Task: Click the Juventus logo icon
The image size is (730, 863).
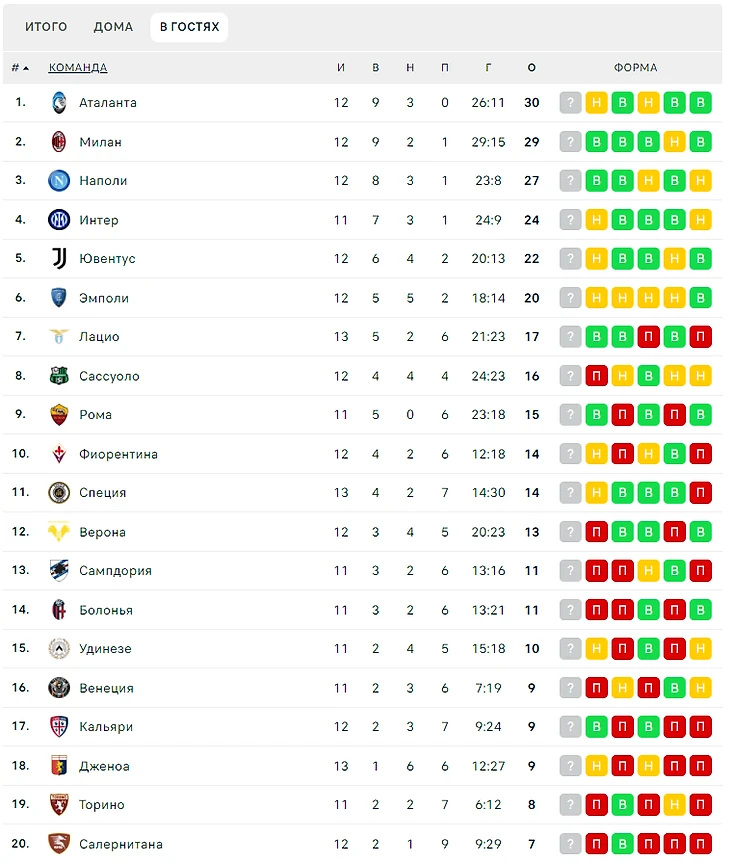Action: 59,259
